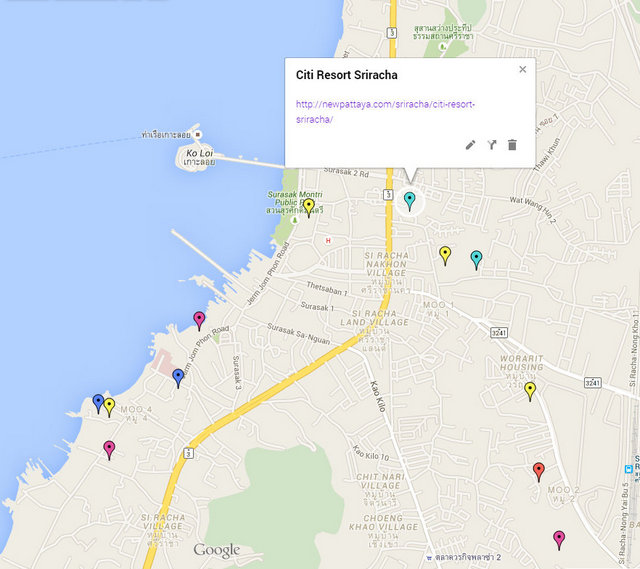
Task: Click the SI RACHA LAND VILLAGE label
Action: [374, 331]
